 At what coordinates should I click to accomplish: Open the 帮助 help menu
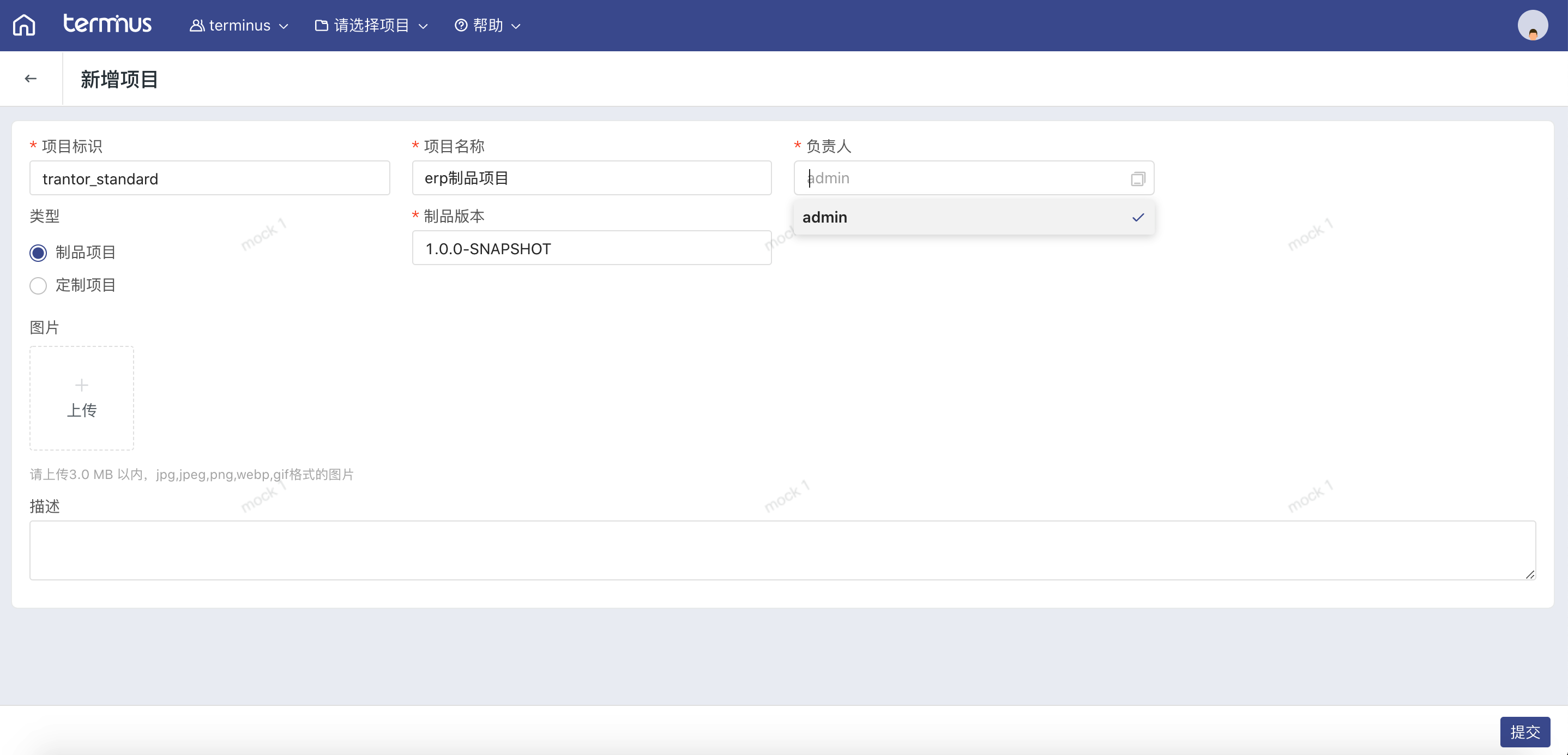pyautogui.click(x=488, y=26)
